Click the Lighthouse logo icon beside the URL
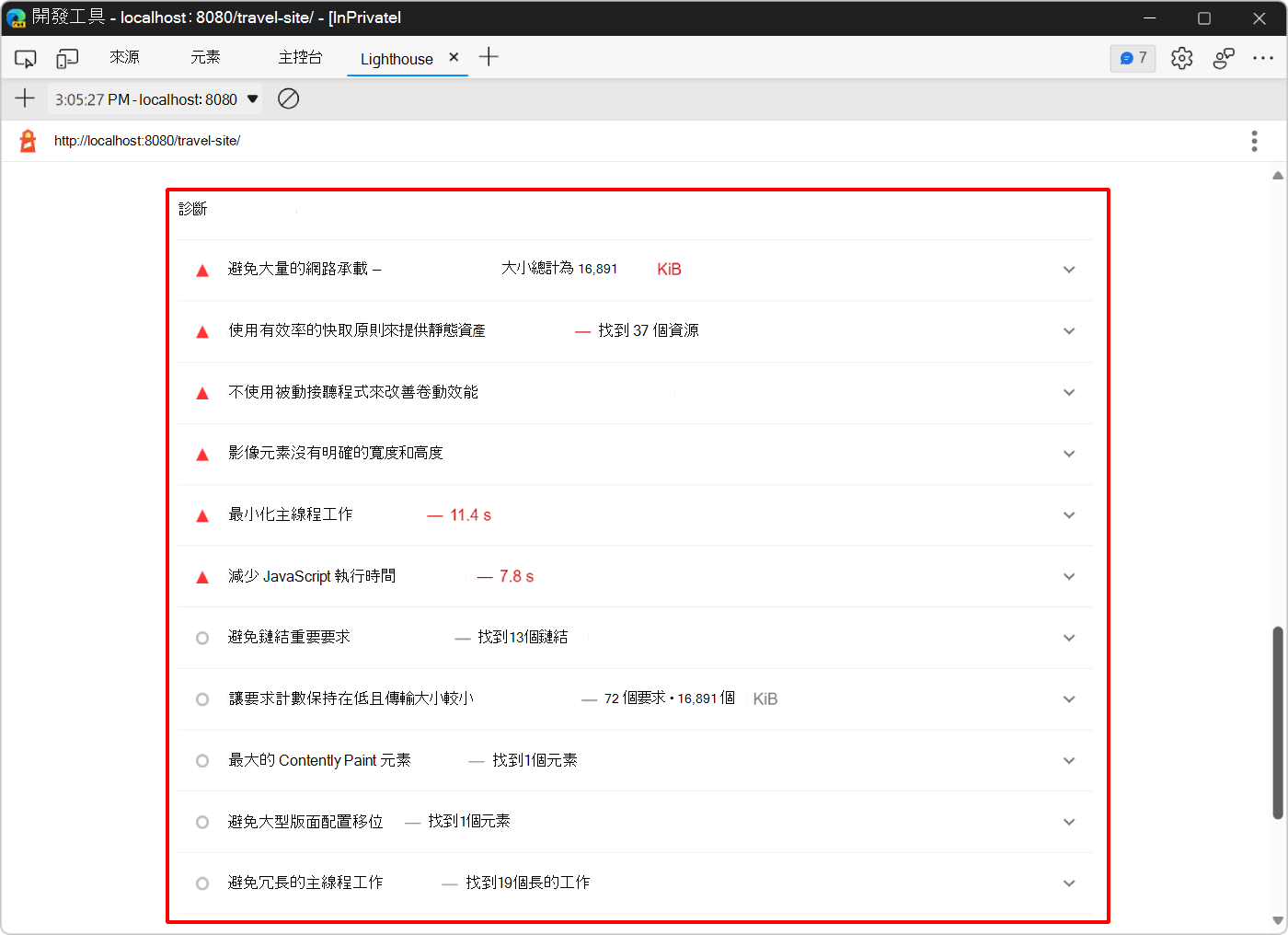Screen dimensions: 1288x935 [x=29, y=141]
